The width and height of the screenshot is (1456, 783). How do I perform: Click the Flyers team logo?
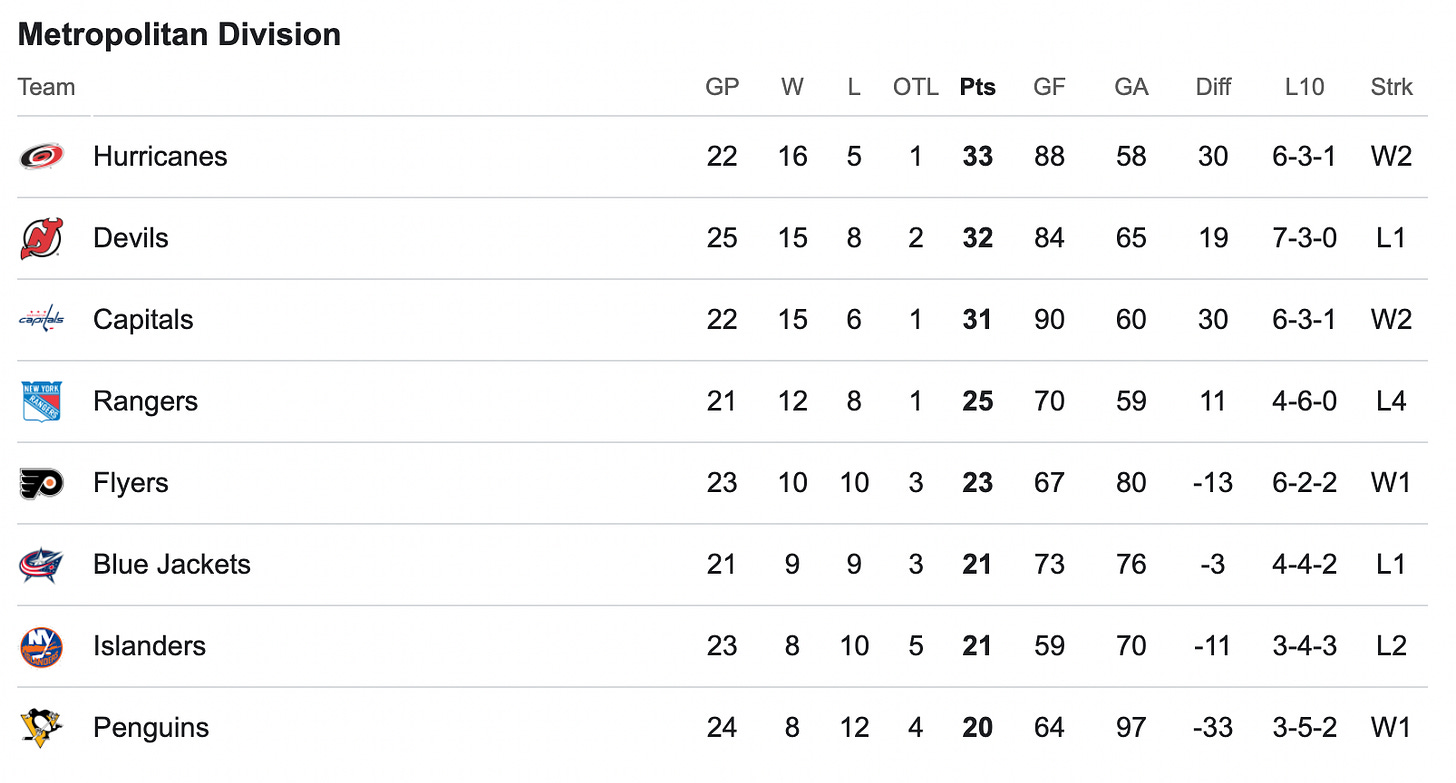click(41, 483)
